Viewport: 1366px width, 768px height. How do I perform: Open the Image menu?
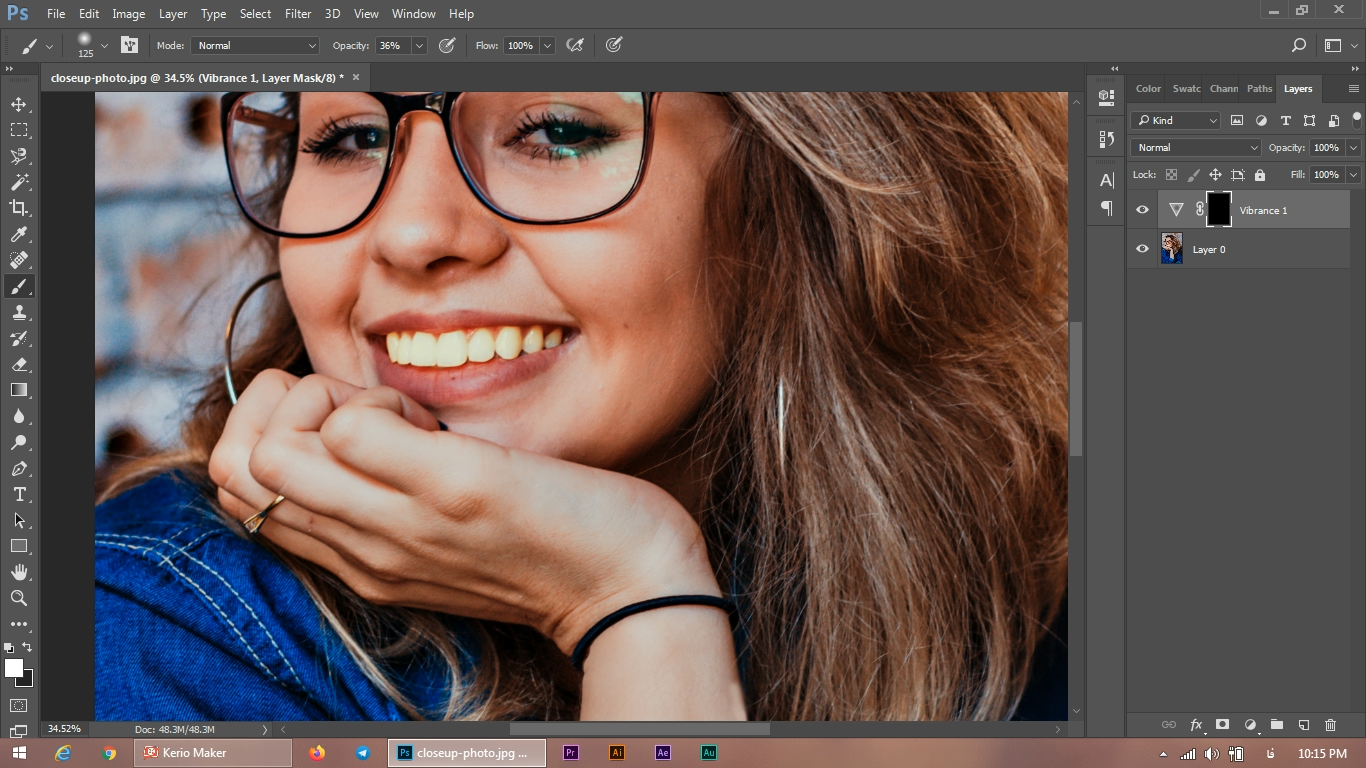point(128,14)
